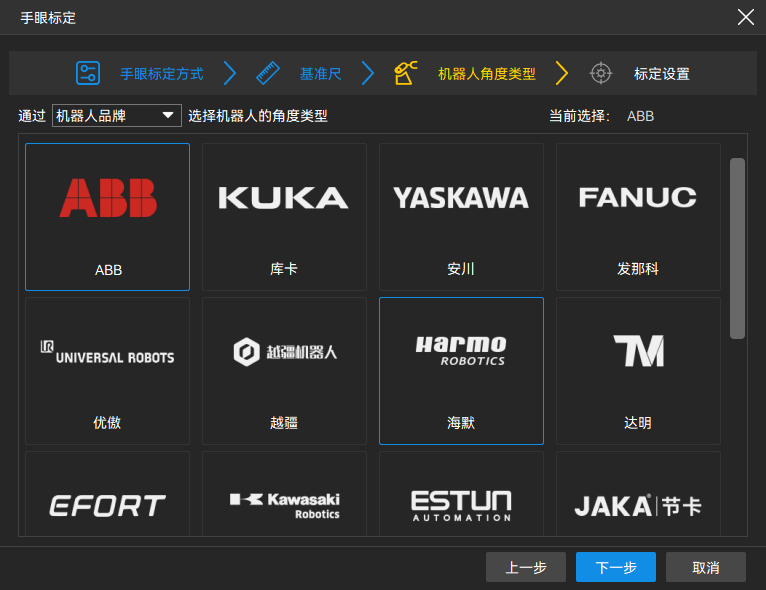Open the 机器人品牌 dropdown
766x590 pixels.
point(116,116)
